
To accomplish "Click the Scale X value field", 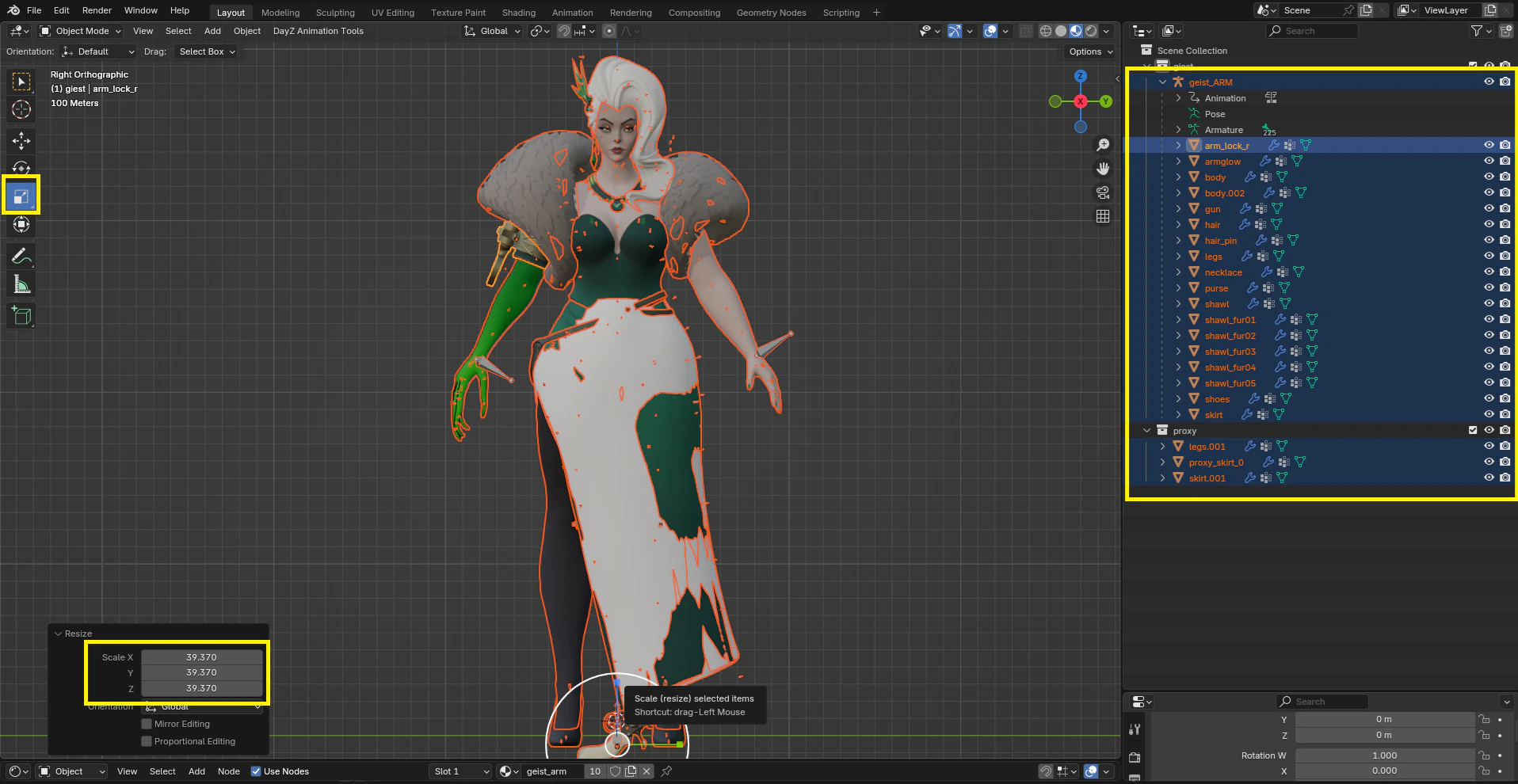I will pyautogui.click(x=201, y=657).
